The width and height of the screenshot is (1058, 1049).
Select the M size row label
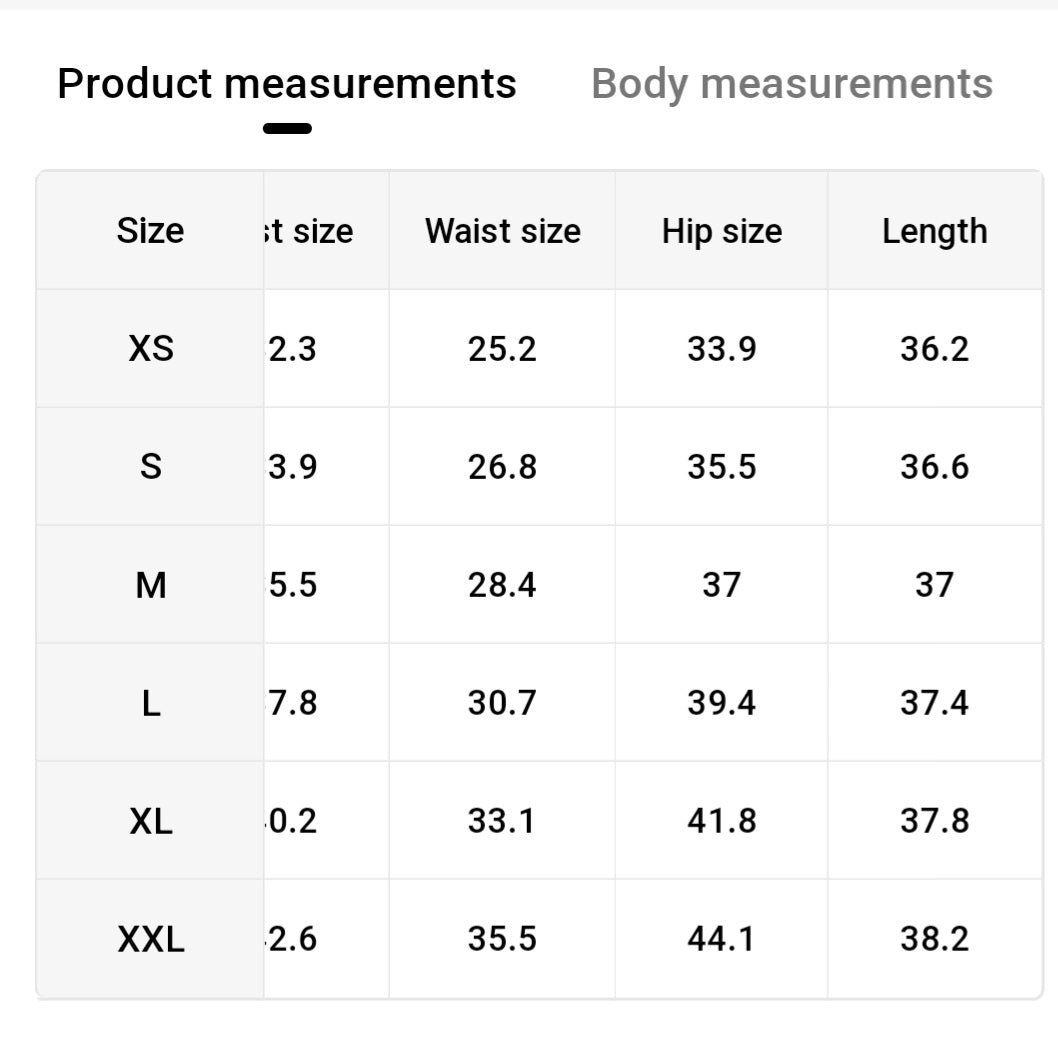point(150,585)
